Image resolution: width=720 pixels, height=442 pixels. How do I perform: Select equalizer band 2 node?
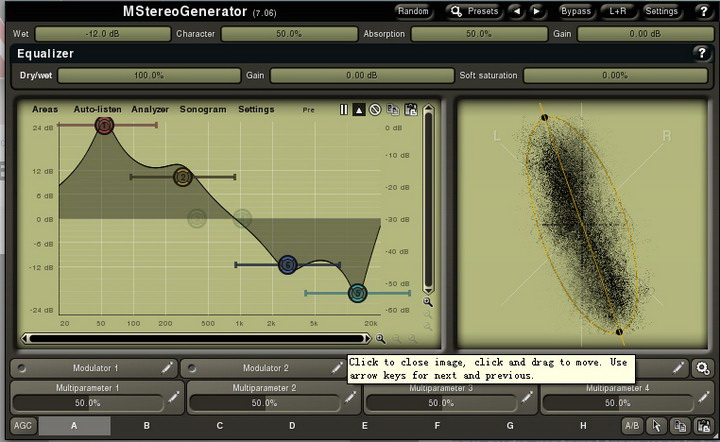point(183,177)
